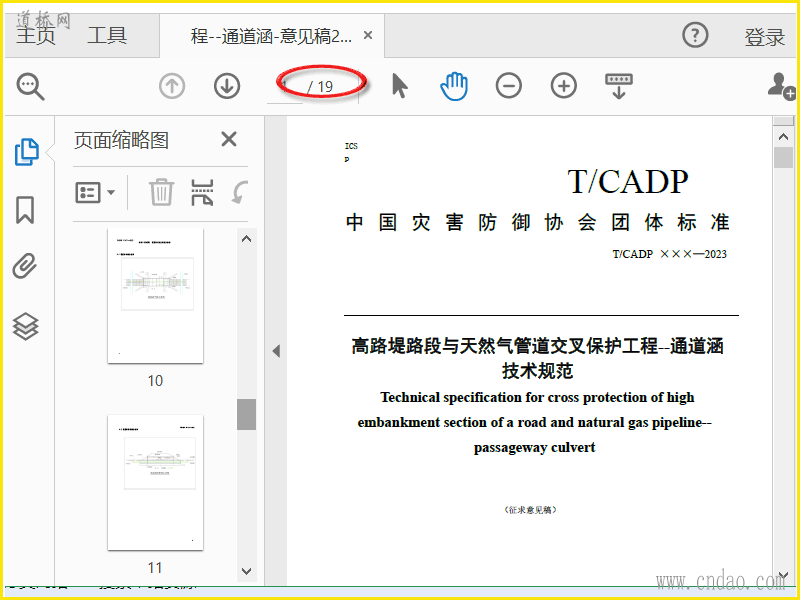This screenshot has height=600, width=800.
Task: Click the insert pages icon in the thumbnails toolbar
Action: click(x=202, y=192)
